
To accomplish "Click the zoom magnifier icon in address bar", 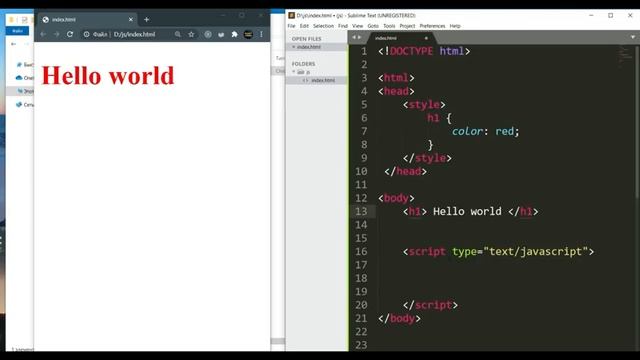I will click(178, 34).
